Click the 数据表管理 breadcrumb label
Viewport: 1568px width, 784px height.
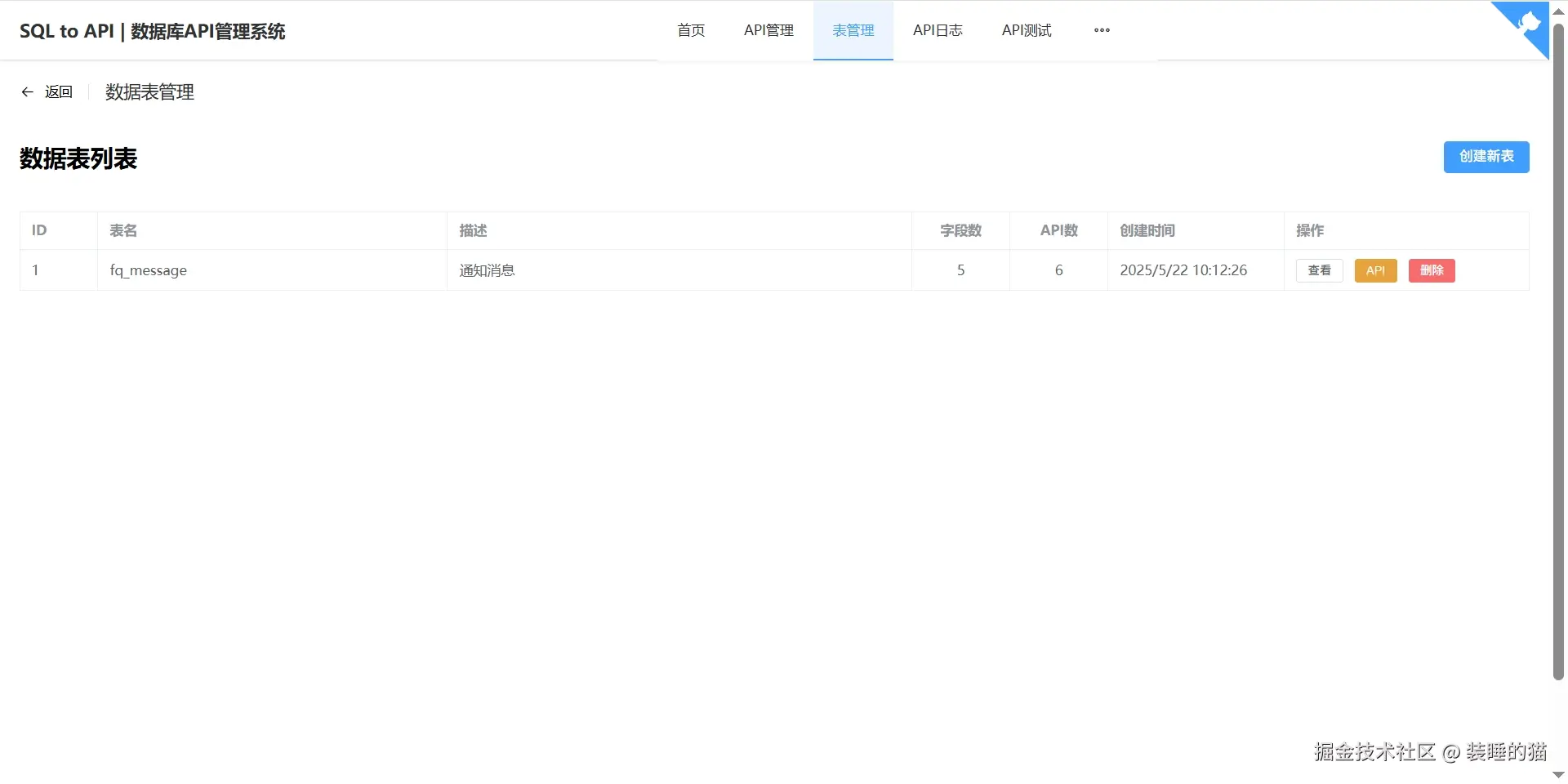pyautogui.click(x=149, y=91)
